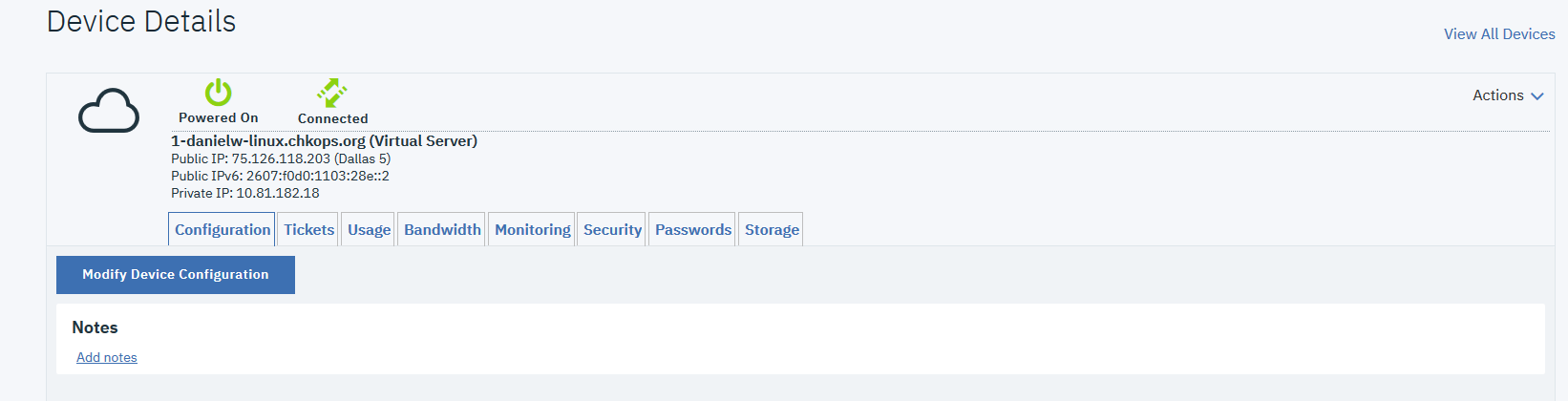Click the green Connected arrows icon
Viewport: 1568px width, 401px height.
(332, 93)
